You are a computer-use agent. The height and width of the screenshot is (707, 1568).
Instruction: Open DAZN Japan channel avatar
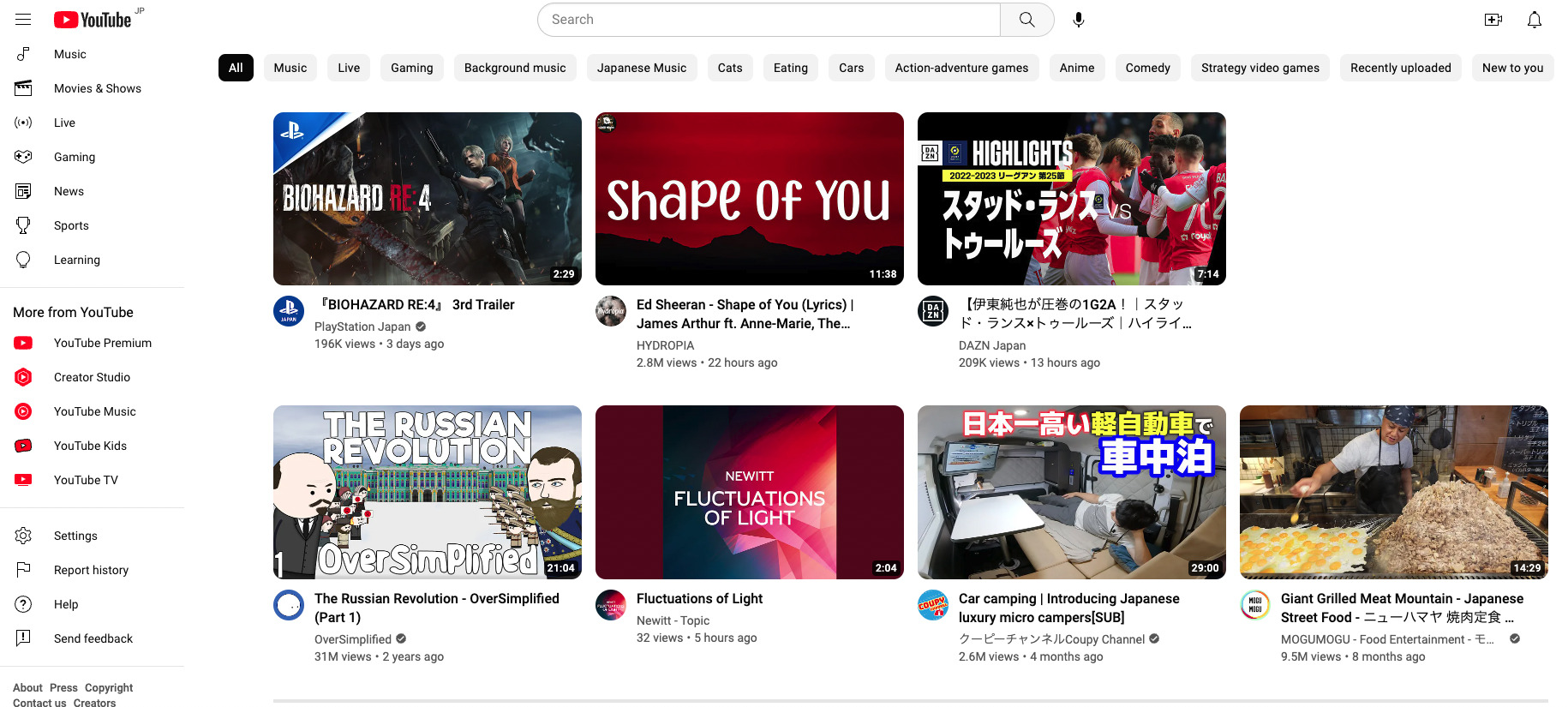click(x=933, y=311)
